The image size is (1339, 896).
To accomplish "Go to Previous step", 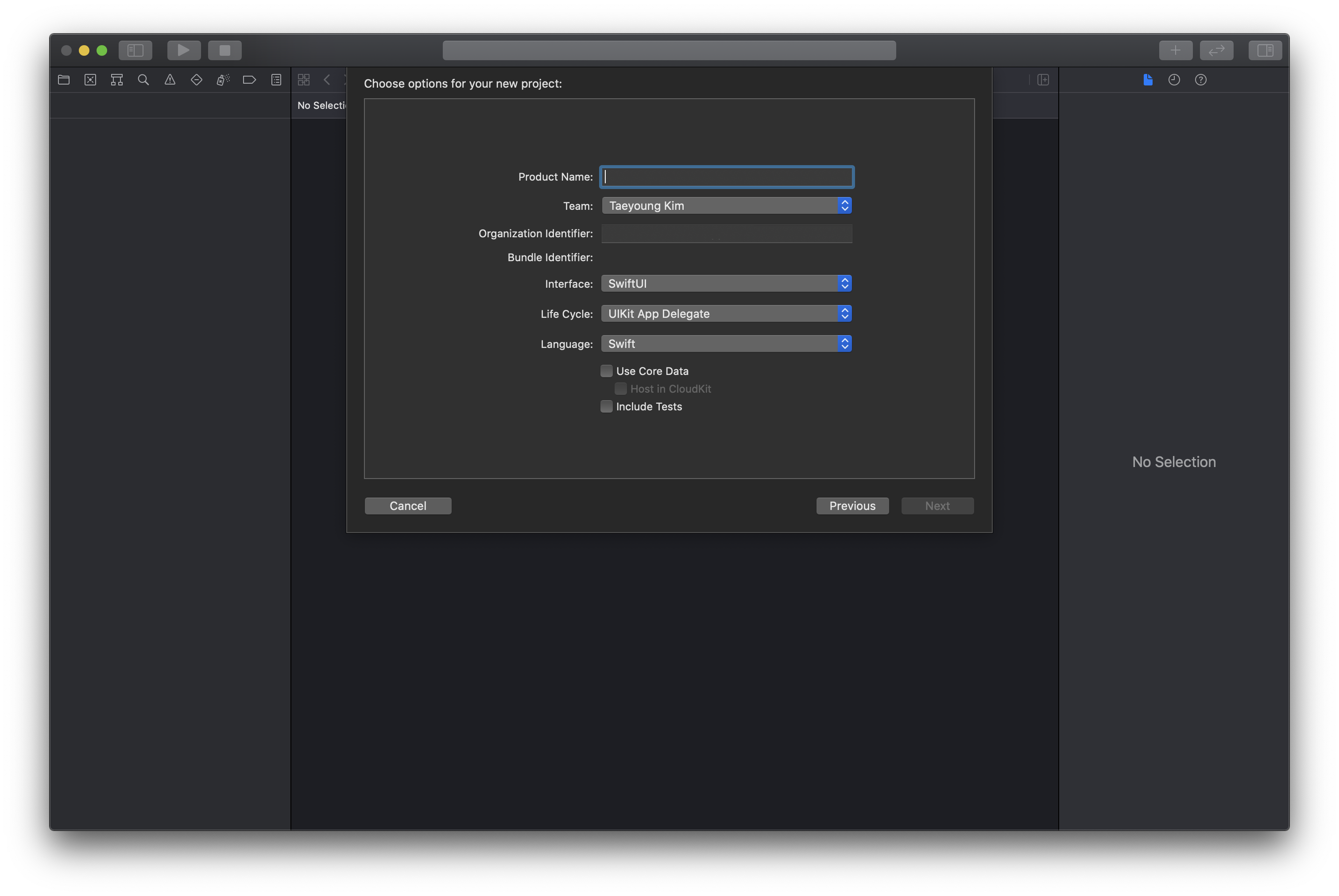I will (852, 506).
